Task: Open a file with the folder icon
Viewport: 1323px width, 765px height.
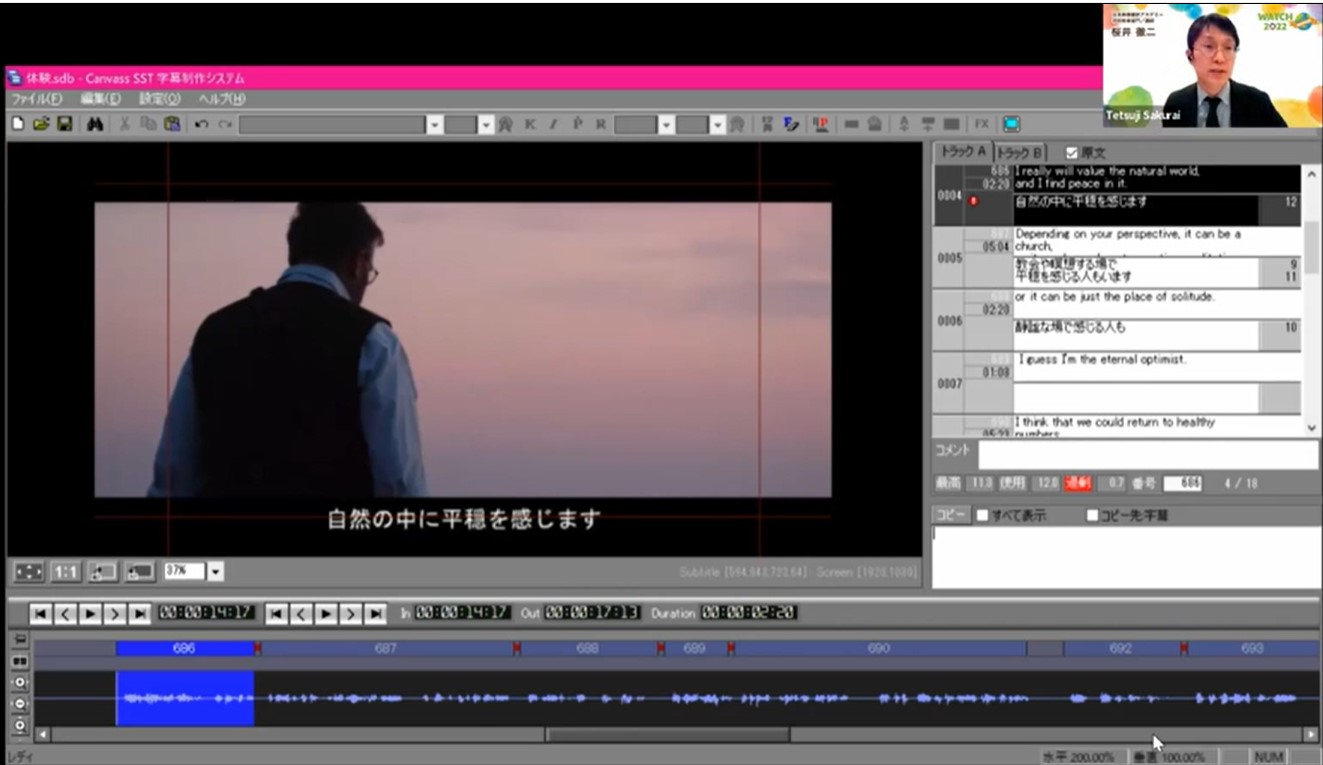Action: (x=41, y=124)
